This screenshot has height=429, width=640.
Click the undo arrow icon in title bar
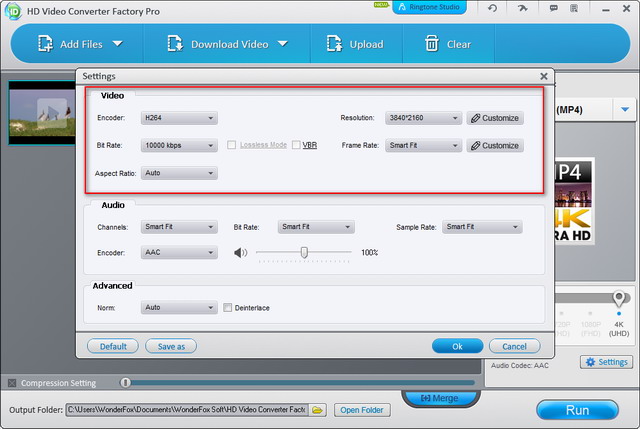point(492,8)
